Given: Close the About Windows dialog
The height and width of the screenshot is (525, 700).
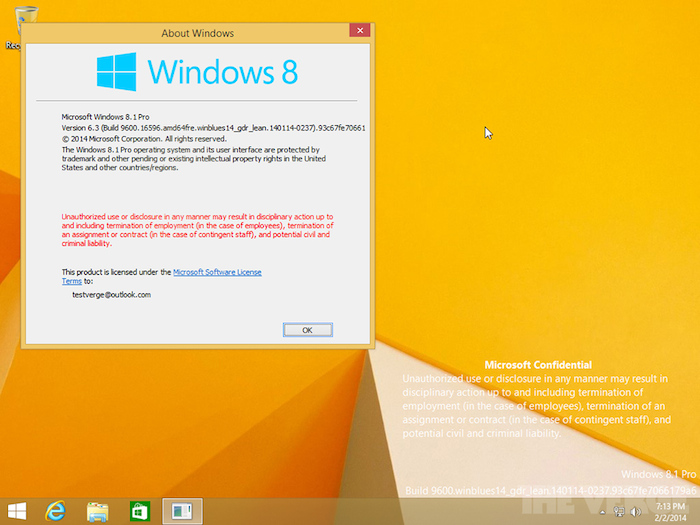Looking at the screenshot, I should tap(360, 32).
